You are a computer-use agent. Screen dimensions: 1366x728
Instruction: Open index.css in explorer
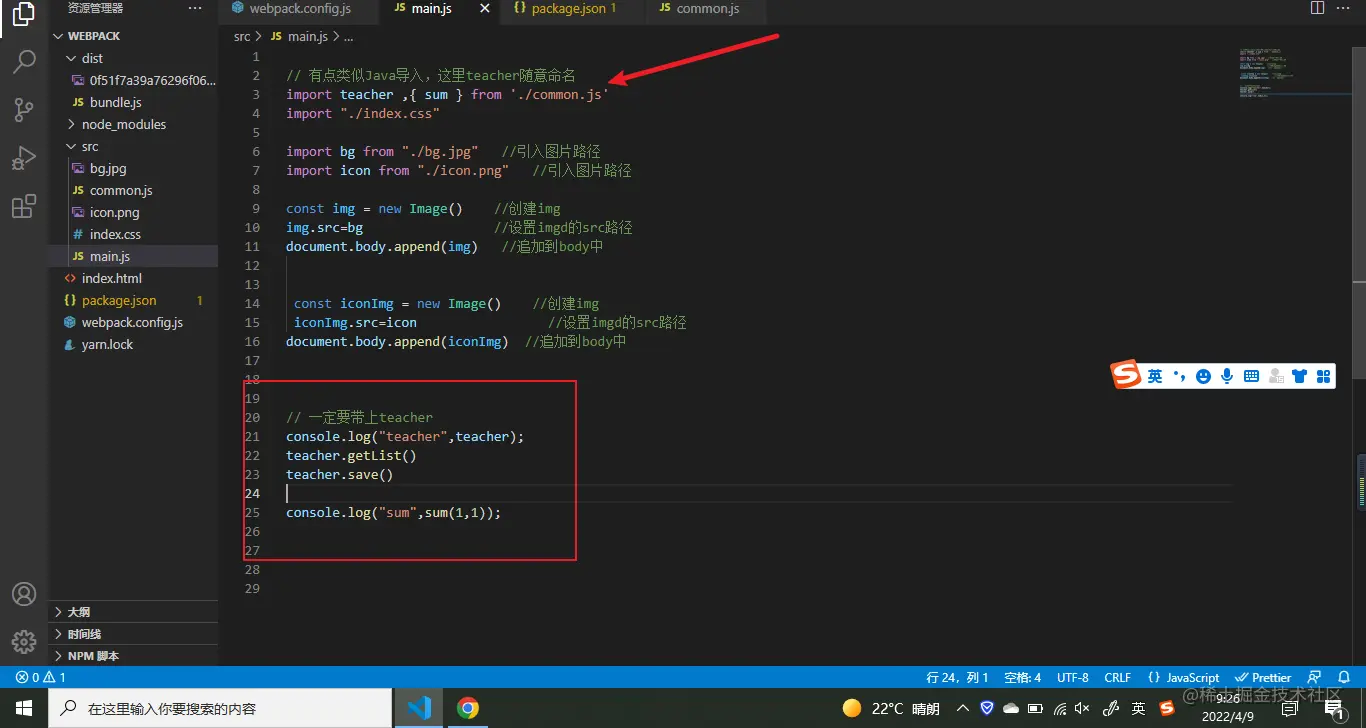point(133,234)
